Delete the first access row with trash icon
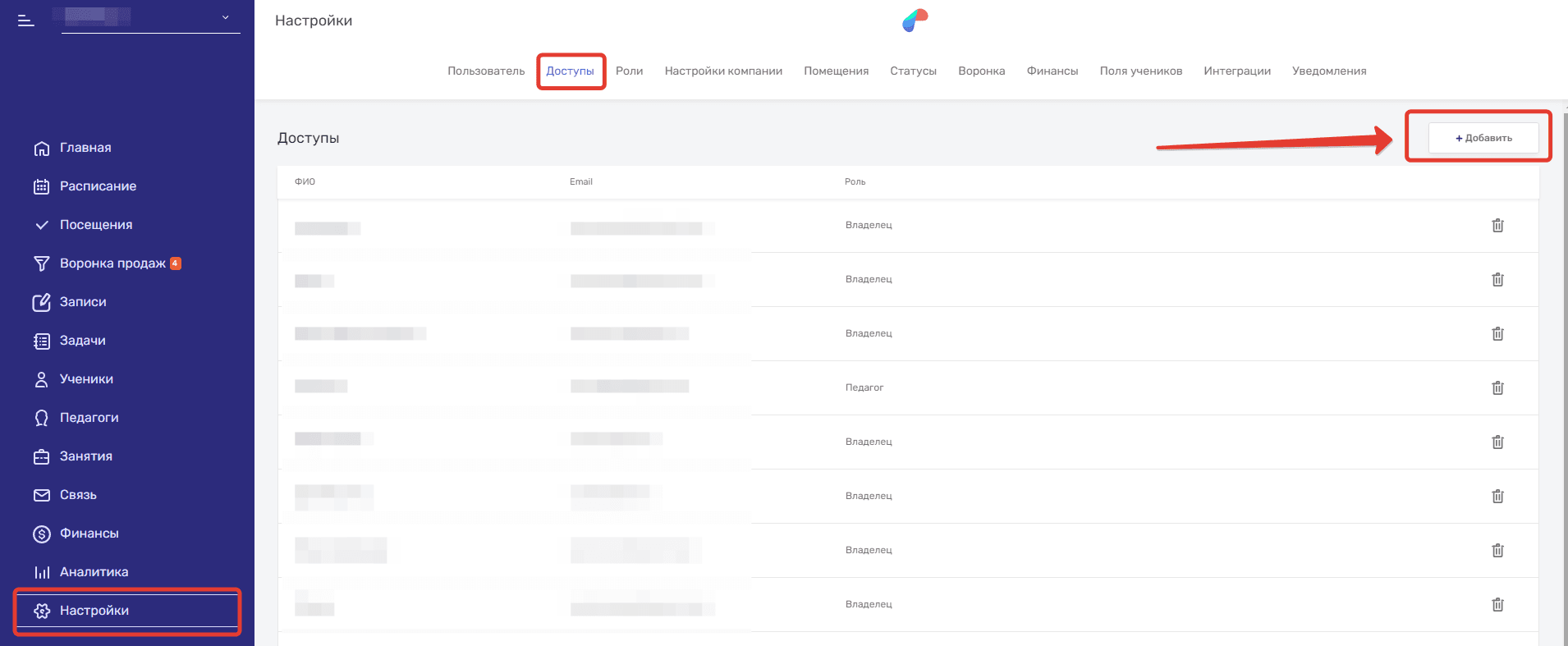This screenshot has width=1568, height=646. (x=1497, y=225)
